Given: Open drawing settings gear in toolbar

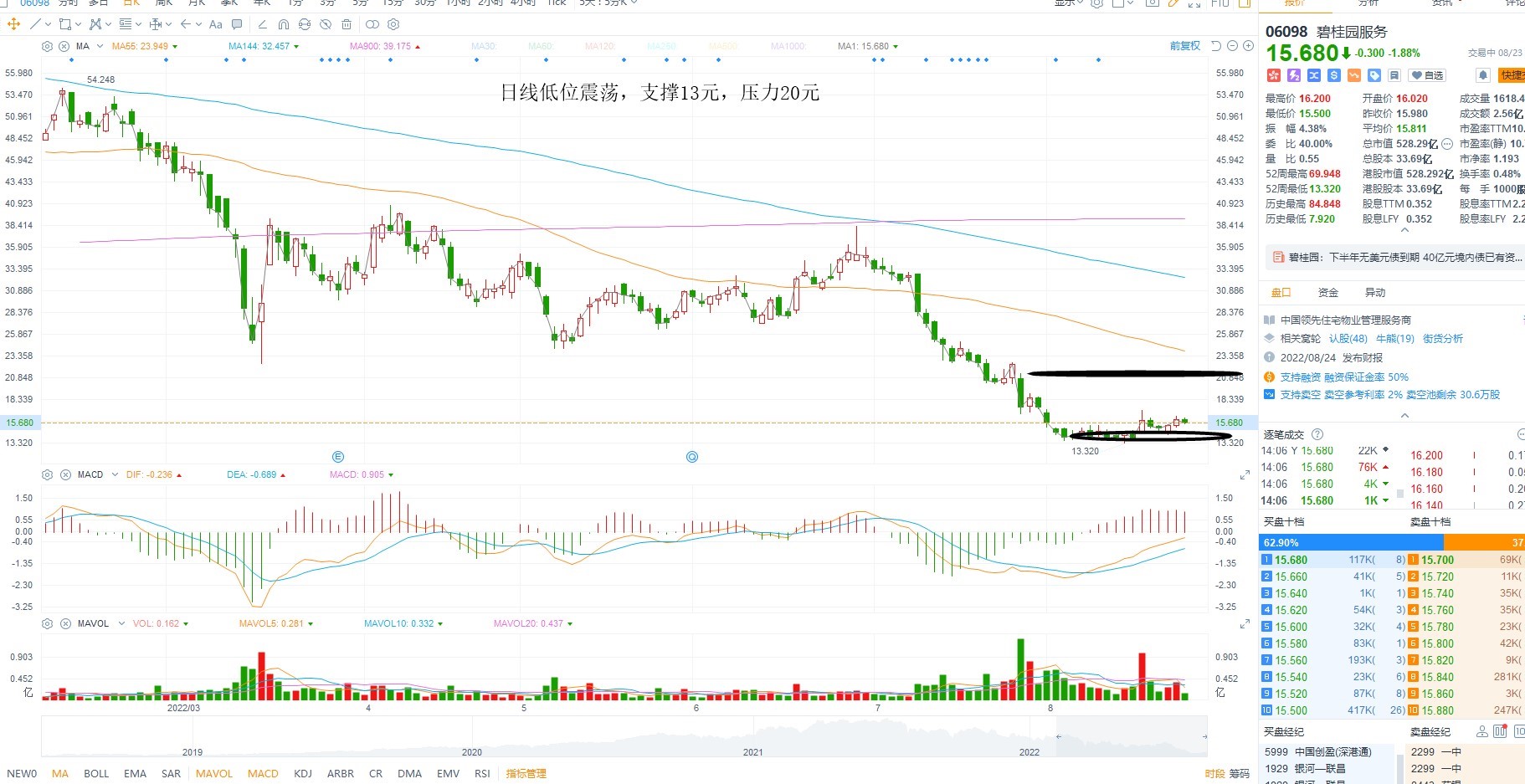Looking at the screenshot, I should pyautogui.click(x=394, y=24).
